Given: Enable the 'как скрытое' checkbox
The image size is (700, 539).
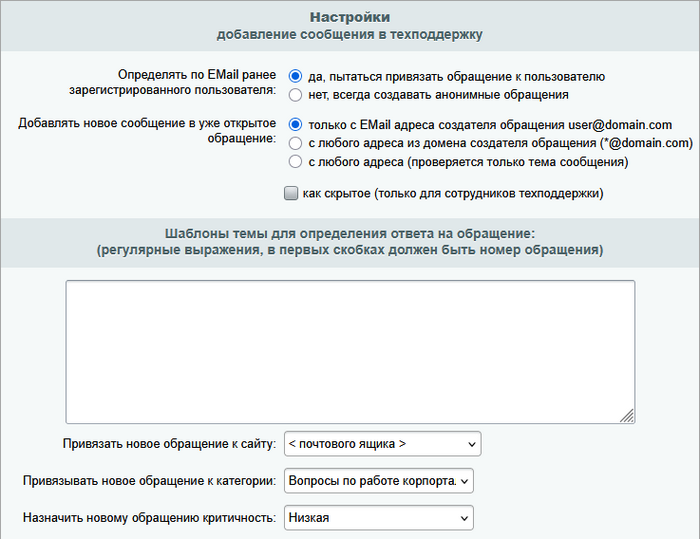Looking at the screenshot, I should tap(291, 193).
